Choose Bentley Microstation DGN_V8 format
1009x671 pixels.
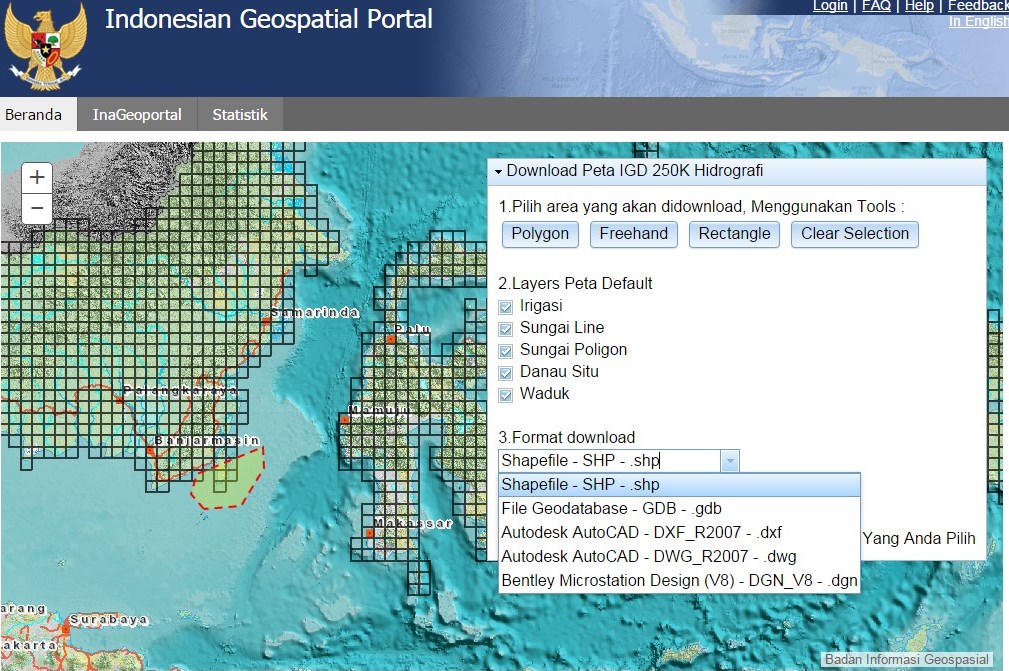679,580
